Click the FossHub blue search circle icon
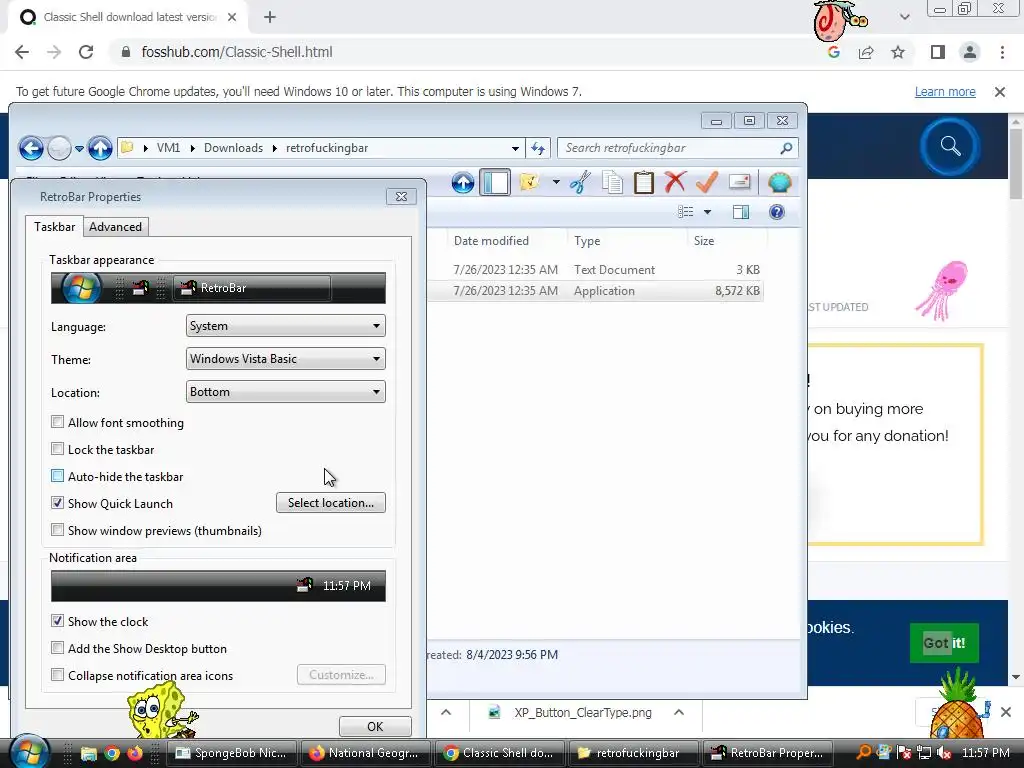The width and height of the screenshot is (1024, 768). click(950, 146)
